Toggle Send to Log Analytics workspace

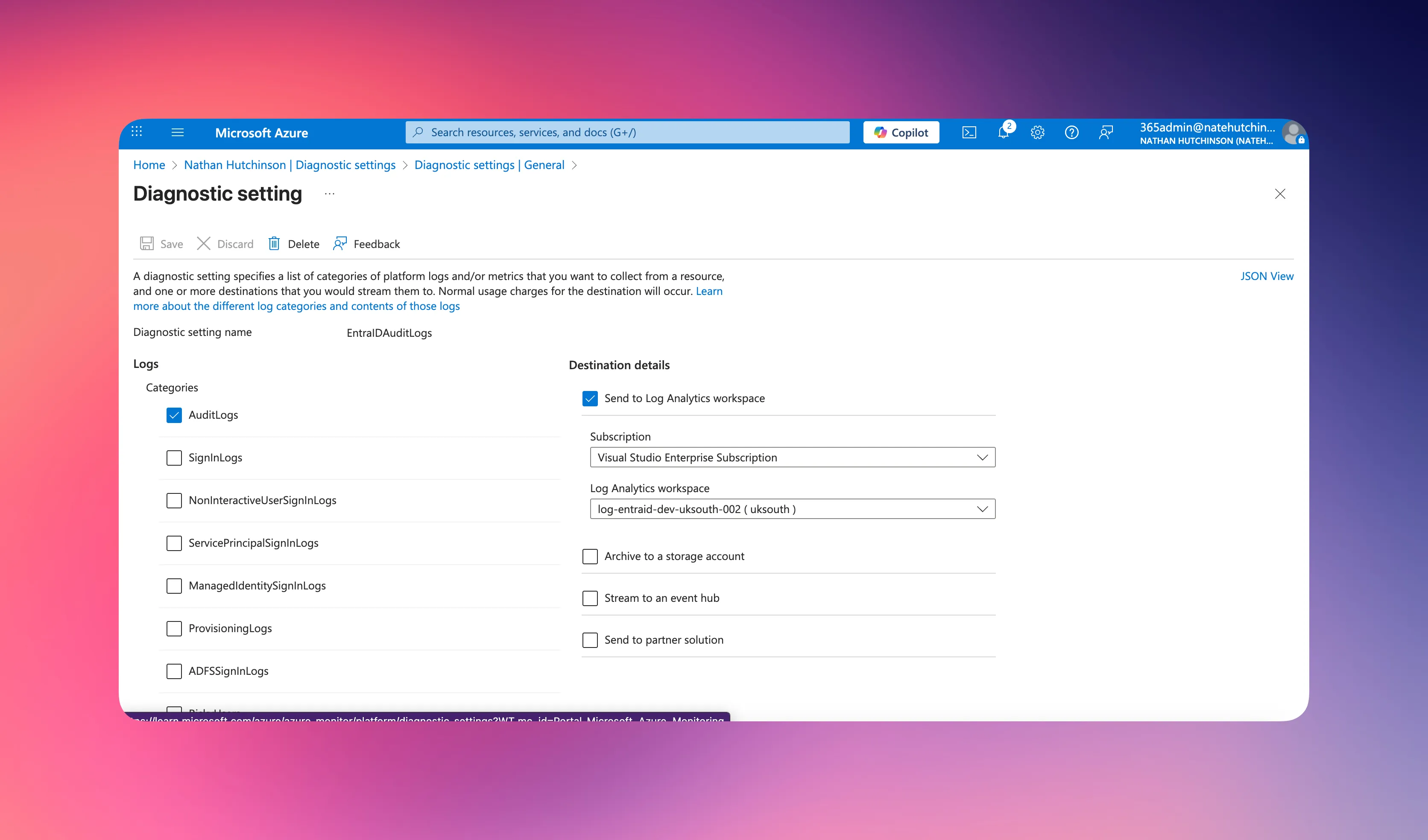[x=590, y=399]
